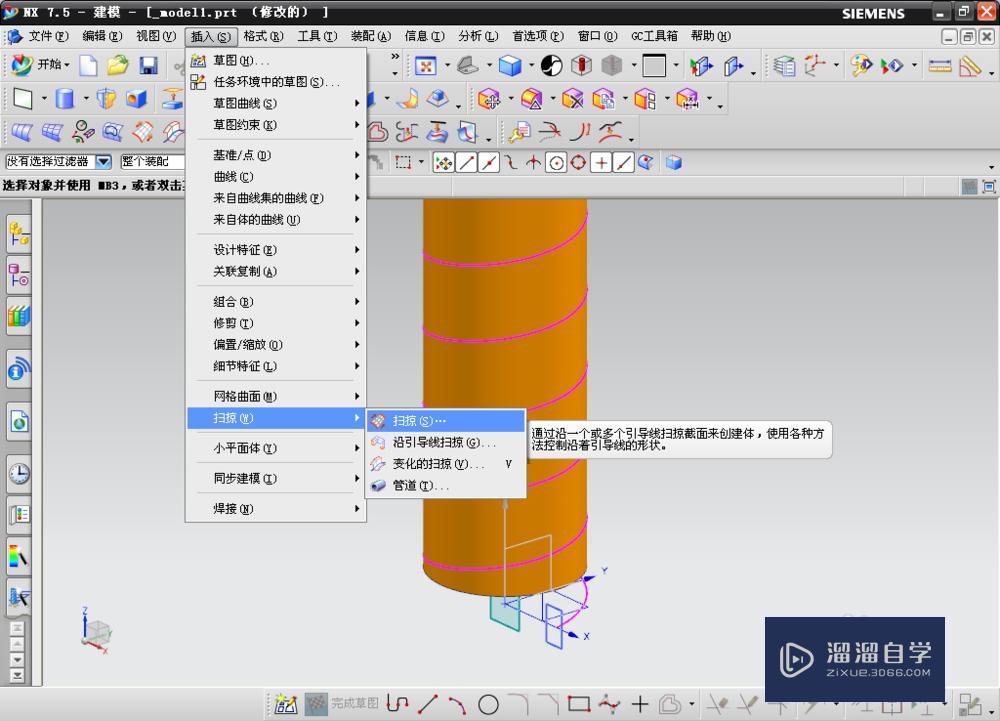Toggle End Point snap option
The height and width of the screenshot is (721, 1000).
467,163
